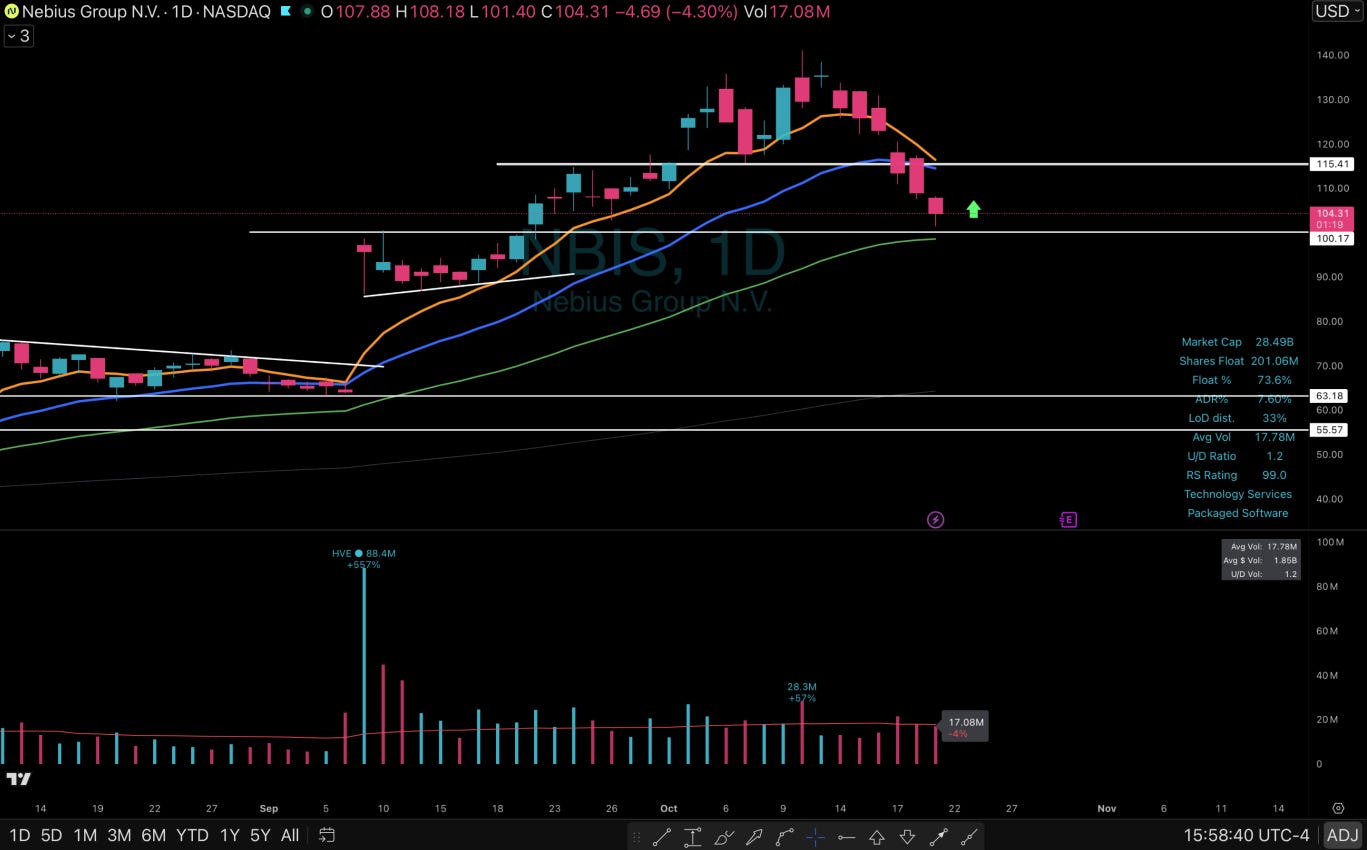Click the cyan flag next to NASDAQ
Viewport: 1367px width, 850px height.
coord(286,12)
